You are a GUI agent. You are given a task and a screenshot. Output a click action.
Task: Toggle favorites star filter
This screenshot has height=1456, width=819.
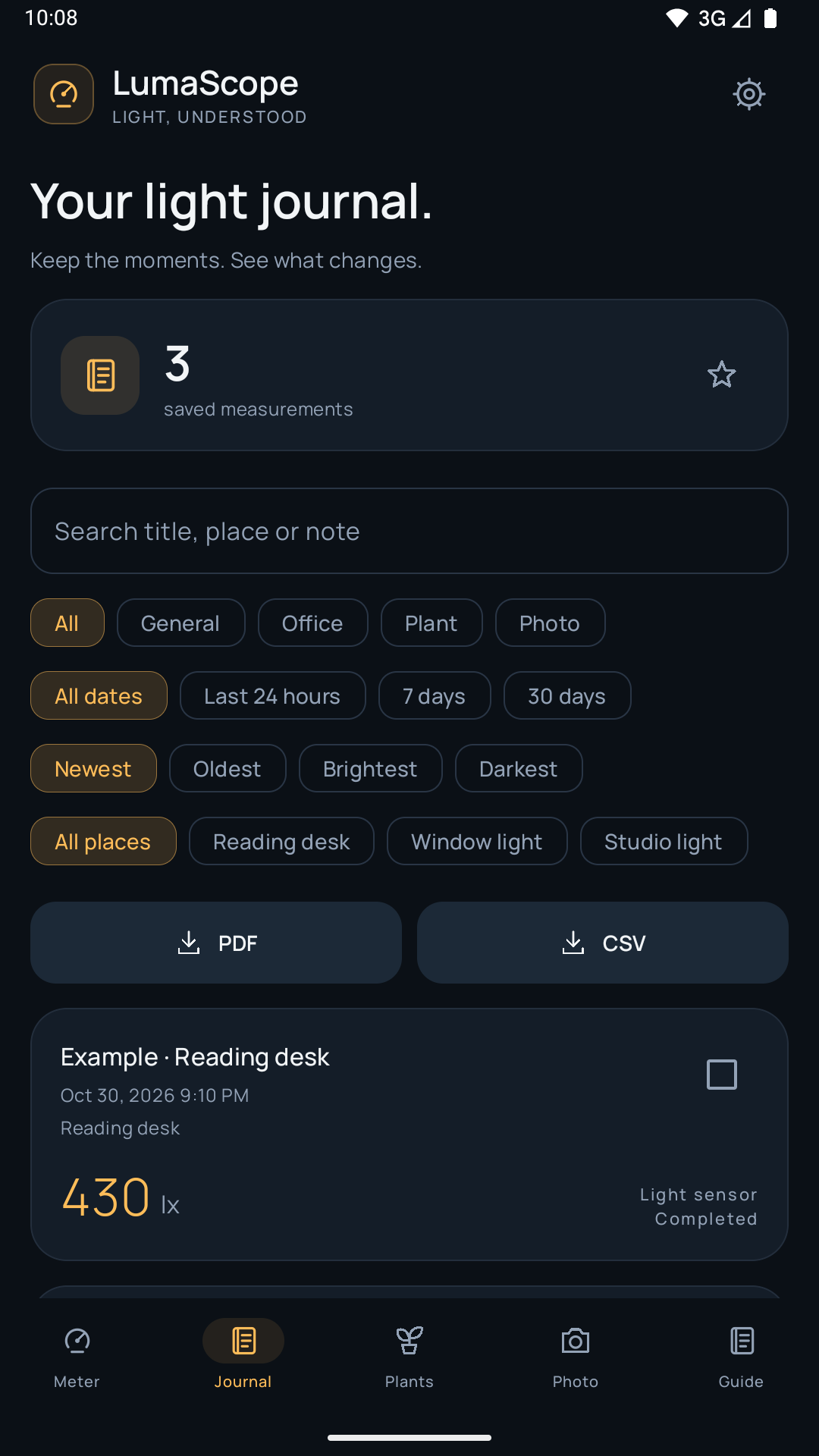[x=721, y=375]
